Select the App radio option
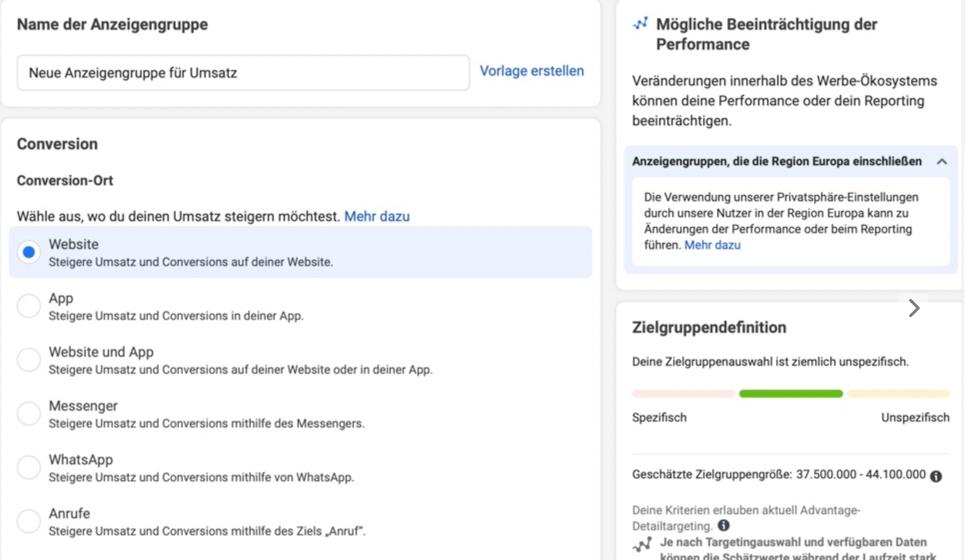Image resolution: width=965 pixels, height=560 pixels. [29, 306]
